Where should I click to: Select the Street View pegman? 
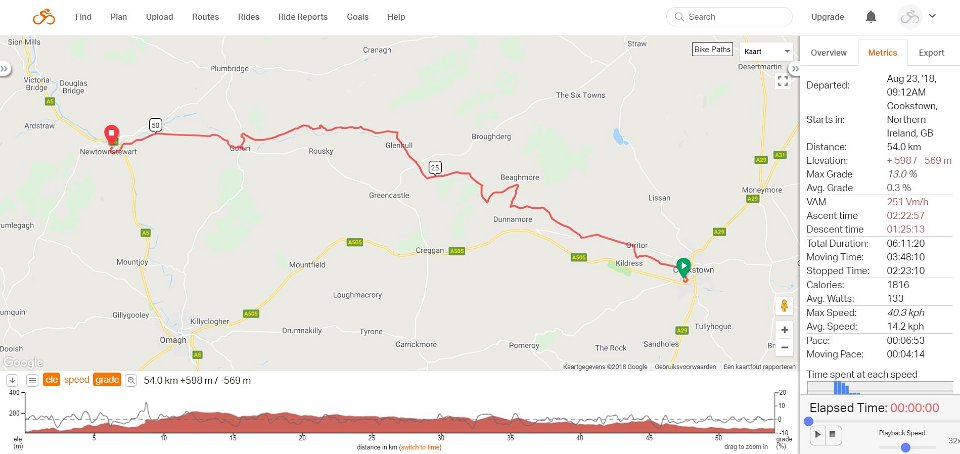(784, 305)
